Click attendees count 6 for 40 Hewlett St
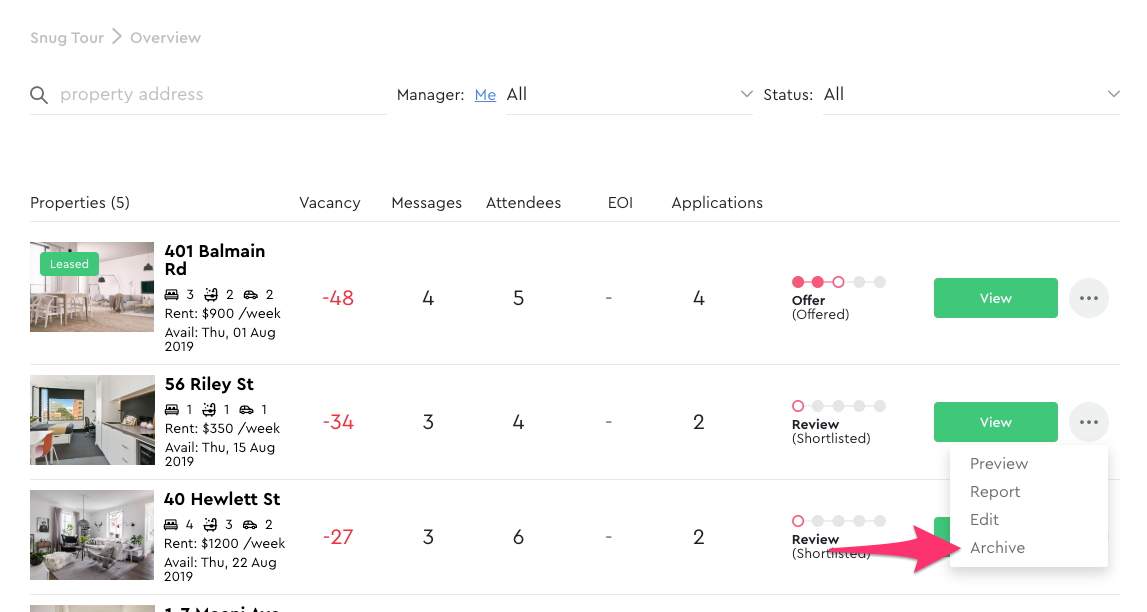Image resolution: width=1147 pixels, height=612 pixels. pos(518,537)
